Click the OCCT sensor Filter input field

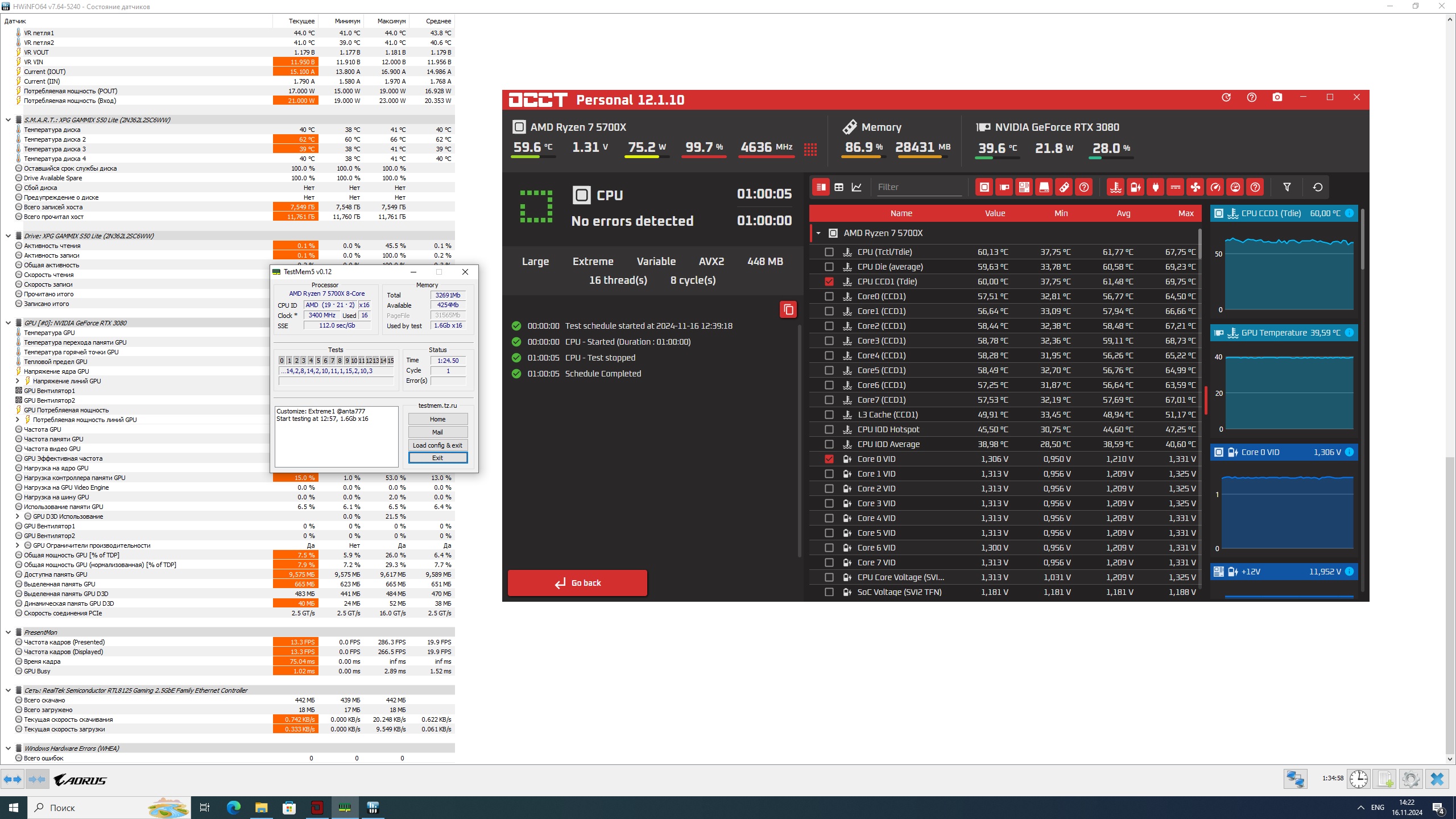coord(919,187)
